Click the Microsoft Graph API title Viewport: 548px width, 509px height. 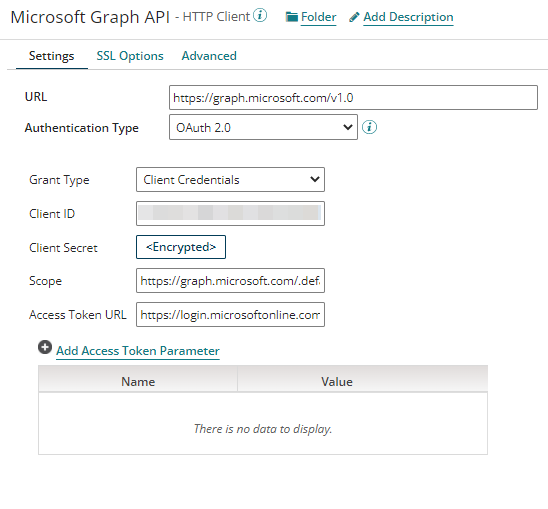tap(90, 17)
